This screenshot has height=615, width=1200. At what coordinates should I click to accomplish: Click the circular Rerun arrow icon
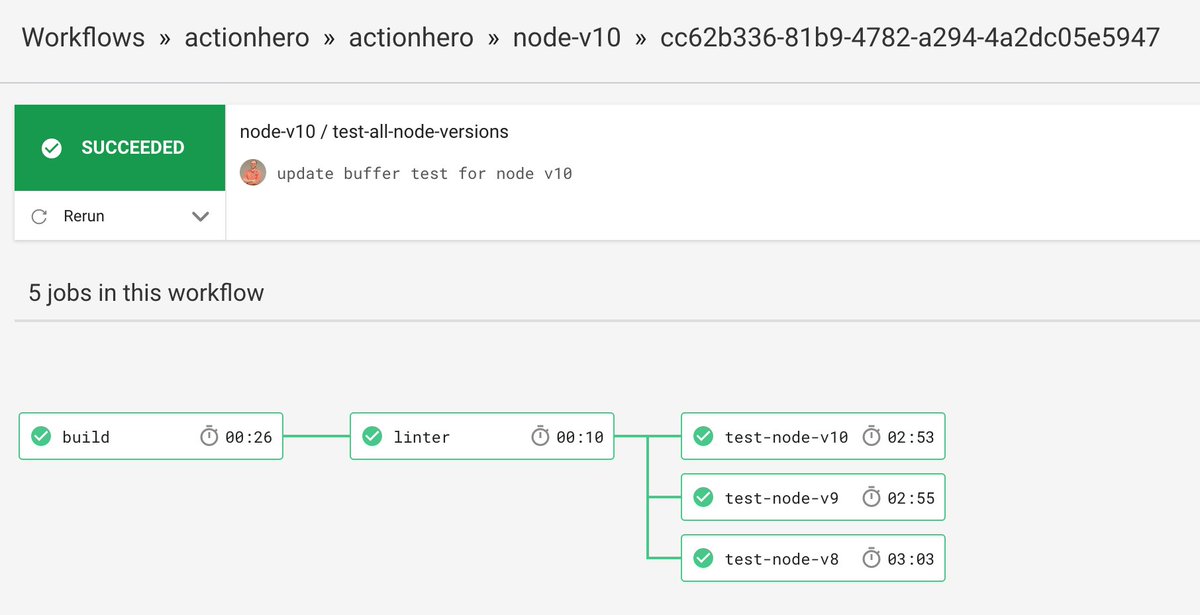(40, 216)
